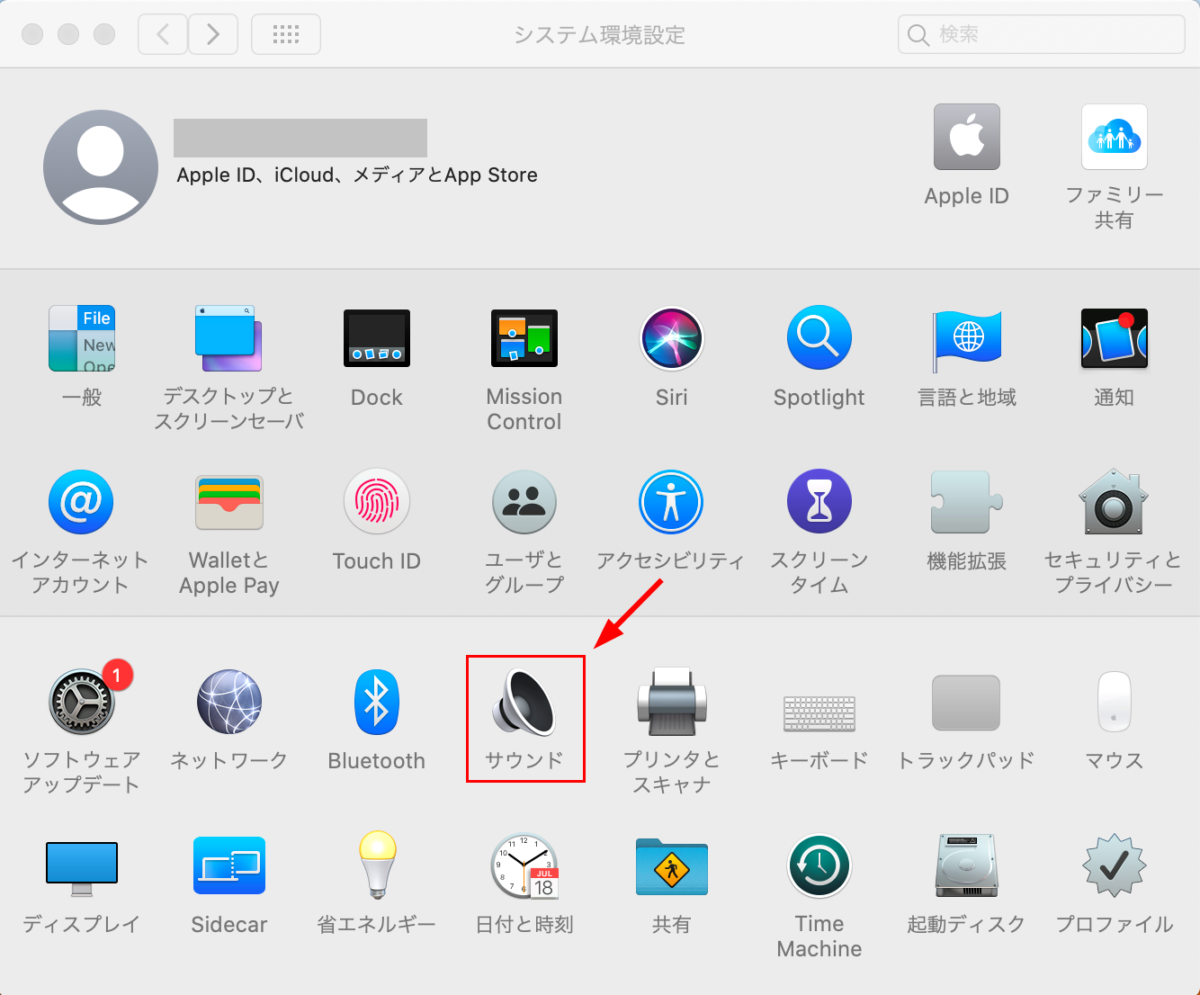Open プリンタとスキャナ preferences
Viewport: 1200px width, 995px height.
(x=672, y=702)
